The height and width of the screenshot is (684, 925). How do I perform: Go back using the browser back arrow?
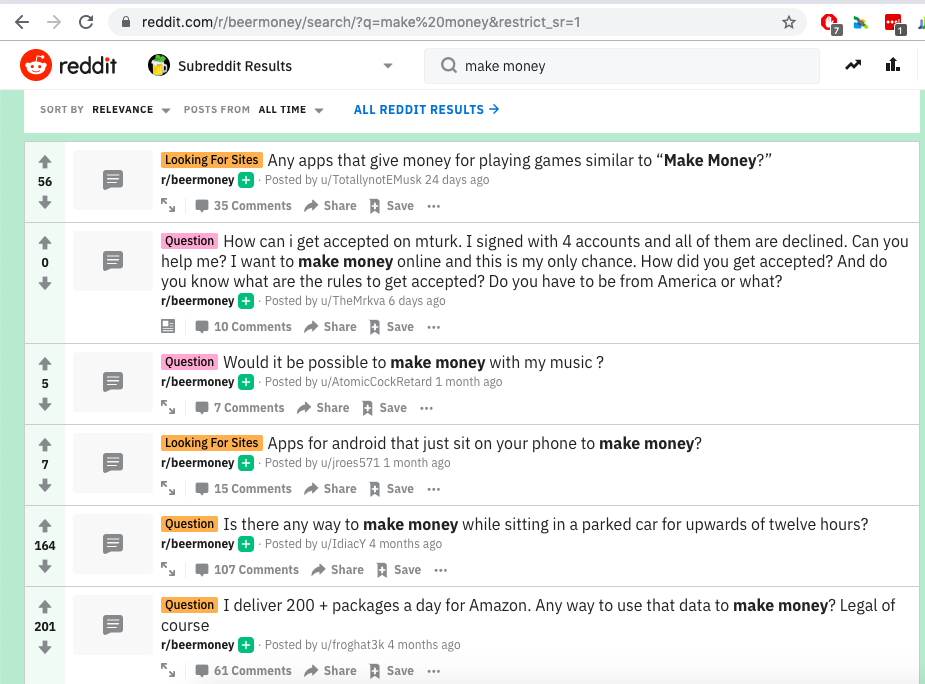(22, 22)
